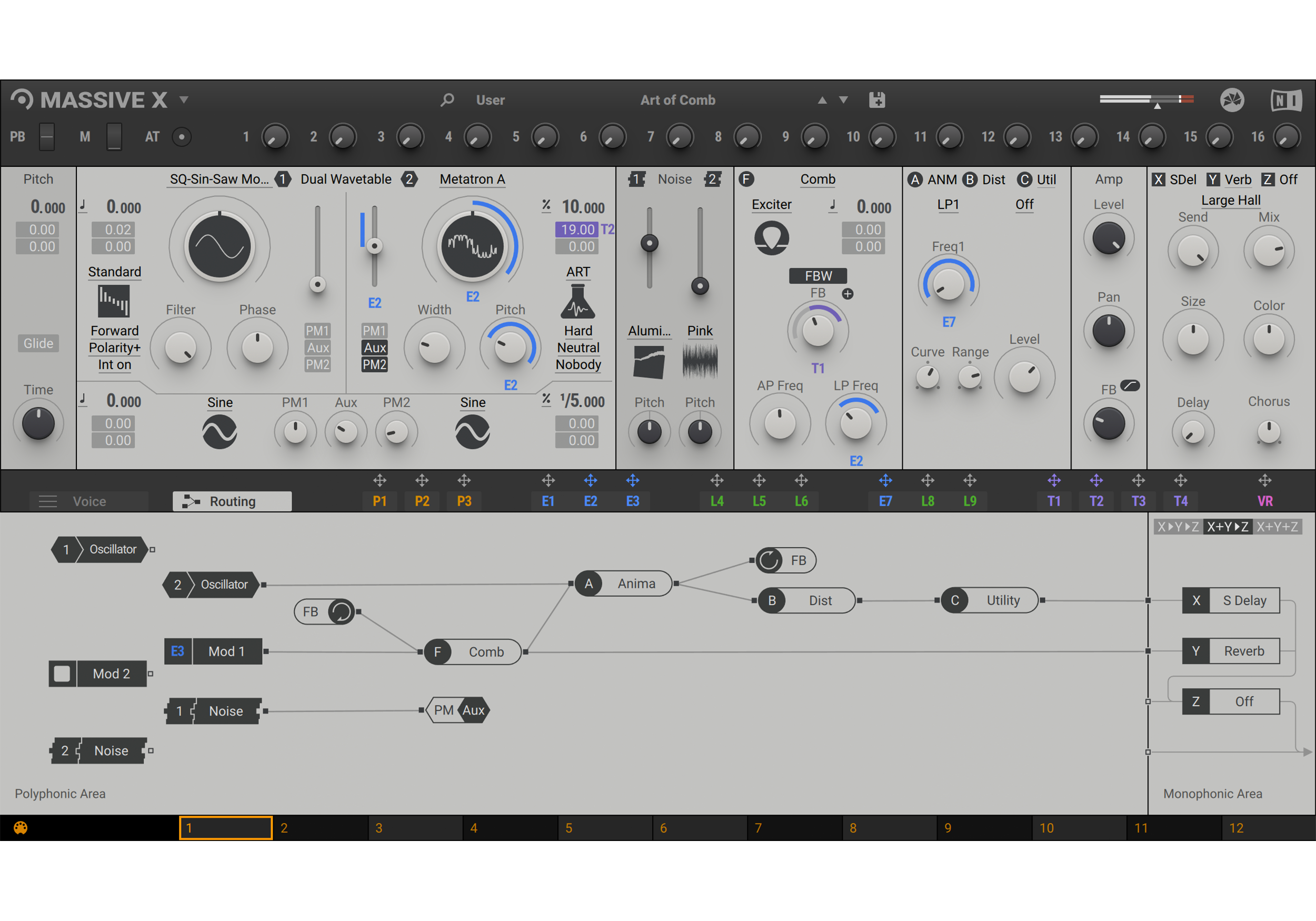
Task: Open the preset search magnifier icon
Action: click(x=447, y=99)
